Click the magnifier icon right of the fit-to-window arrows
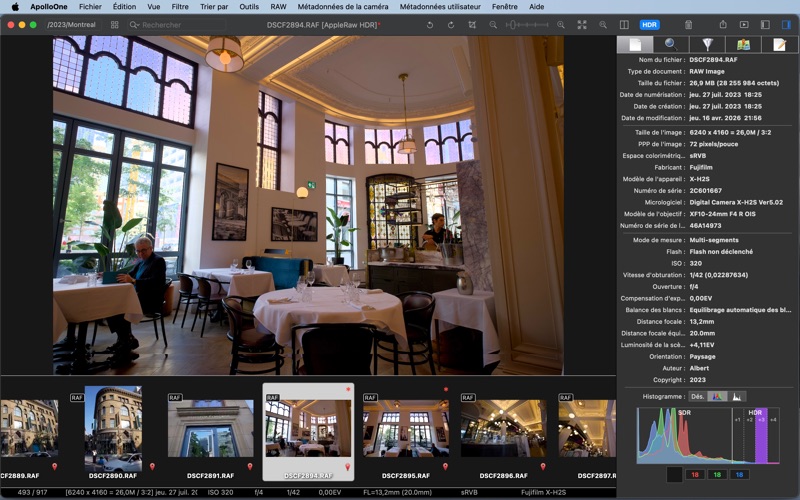Screen dimensions: 800x500 pos(603,24)
